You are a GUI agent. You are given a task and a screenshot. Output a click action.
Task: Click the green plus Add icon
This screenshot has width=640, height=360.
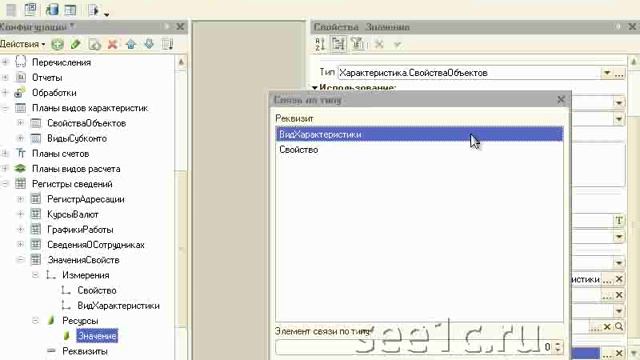coord(58,44)
